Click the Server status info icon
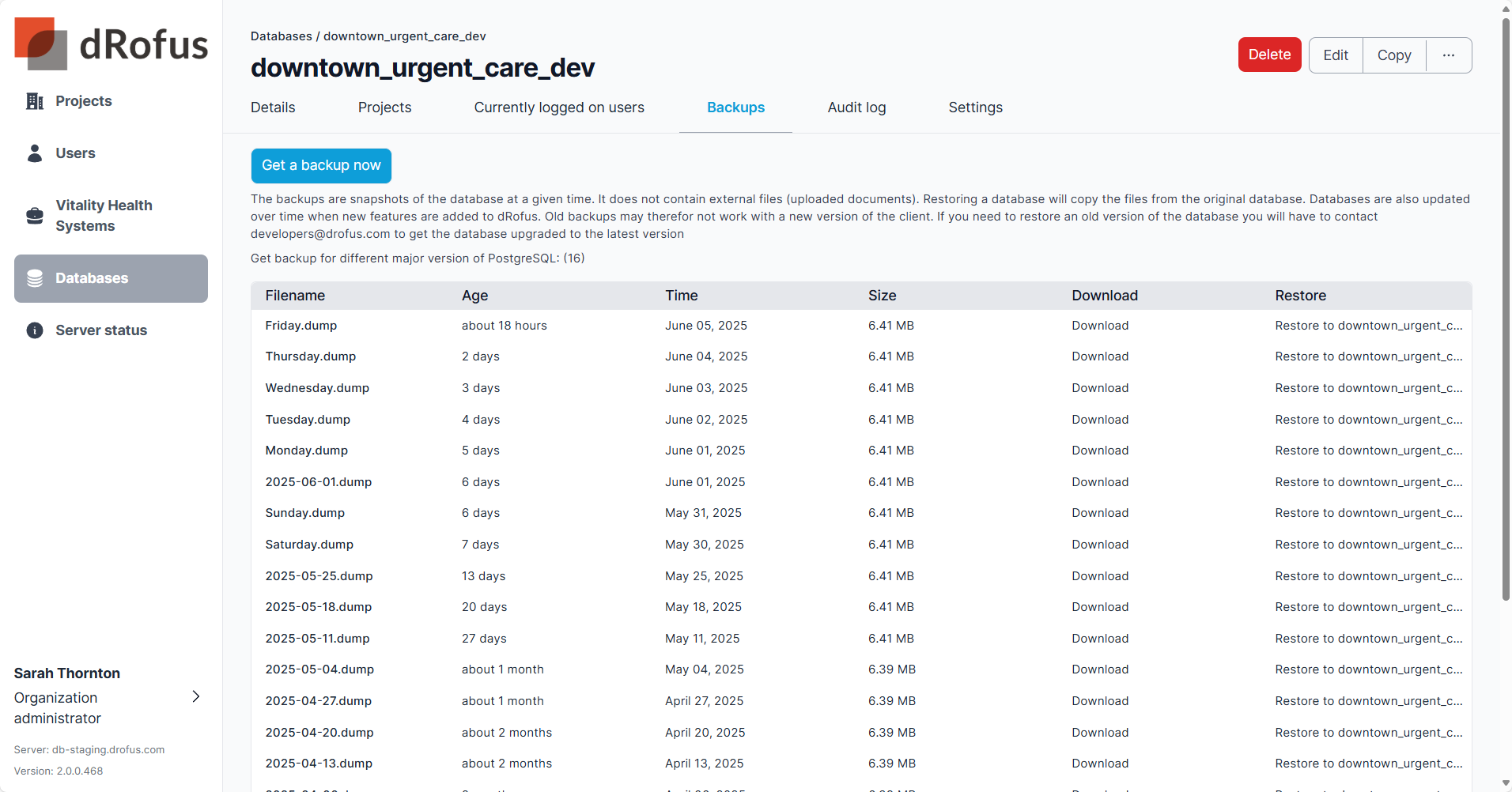 [35, 330]
